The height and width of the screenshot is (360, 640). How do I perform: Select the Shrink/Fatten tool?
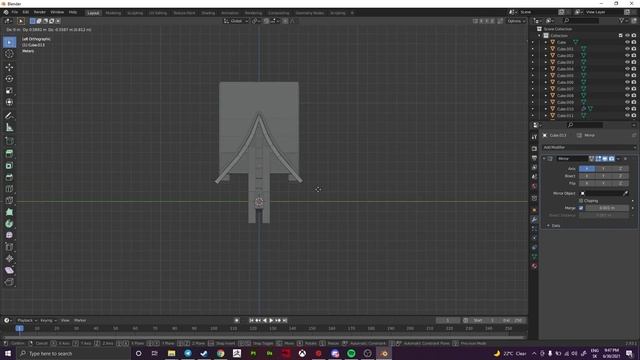coord(9,259)
